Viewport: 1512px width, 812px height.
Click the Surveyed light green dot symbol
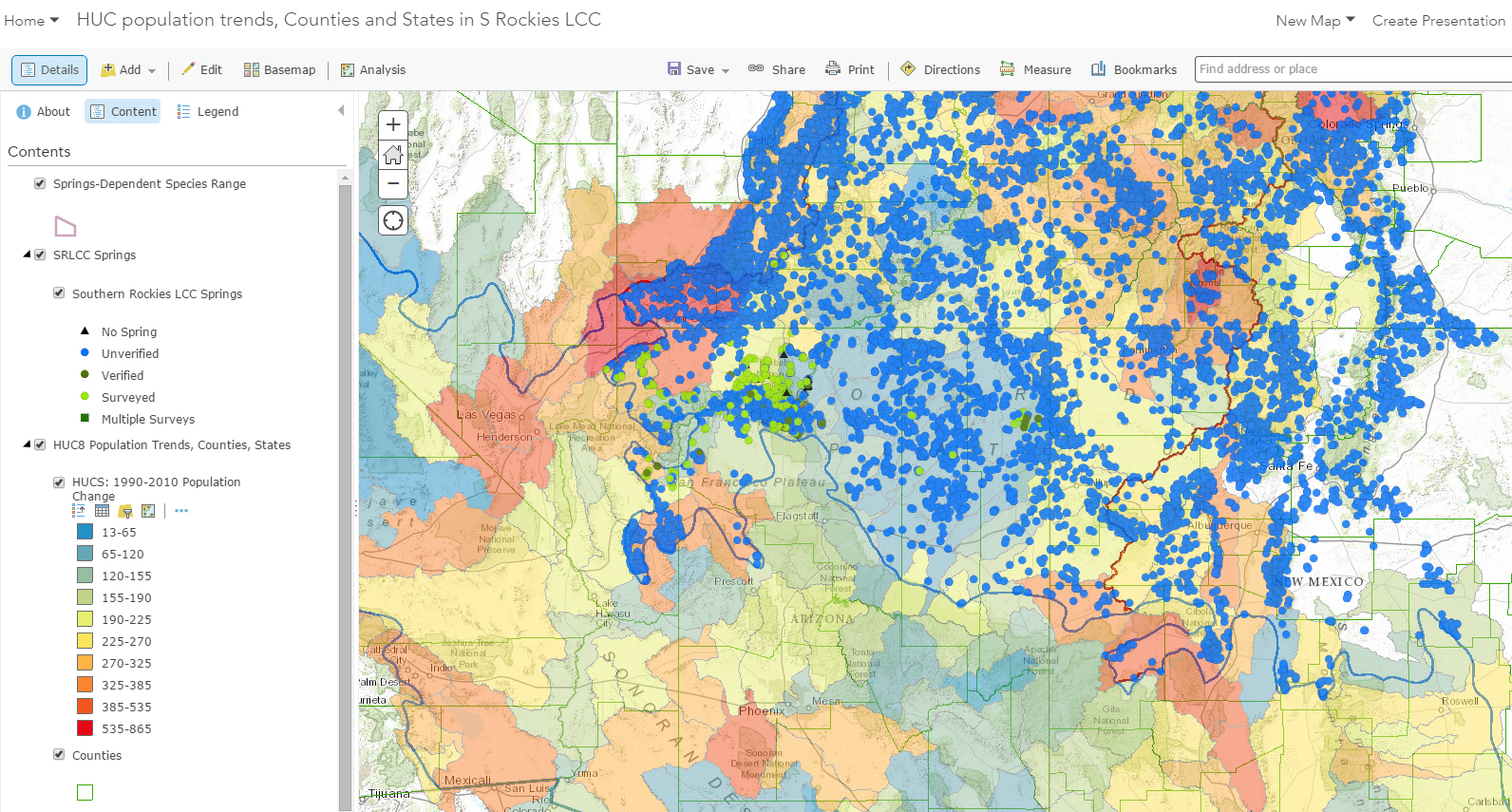coord(85,396)
